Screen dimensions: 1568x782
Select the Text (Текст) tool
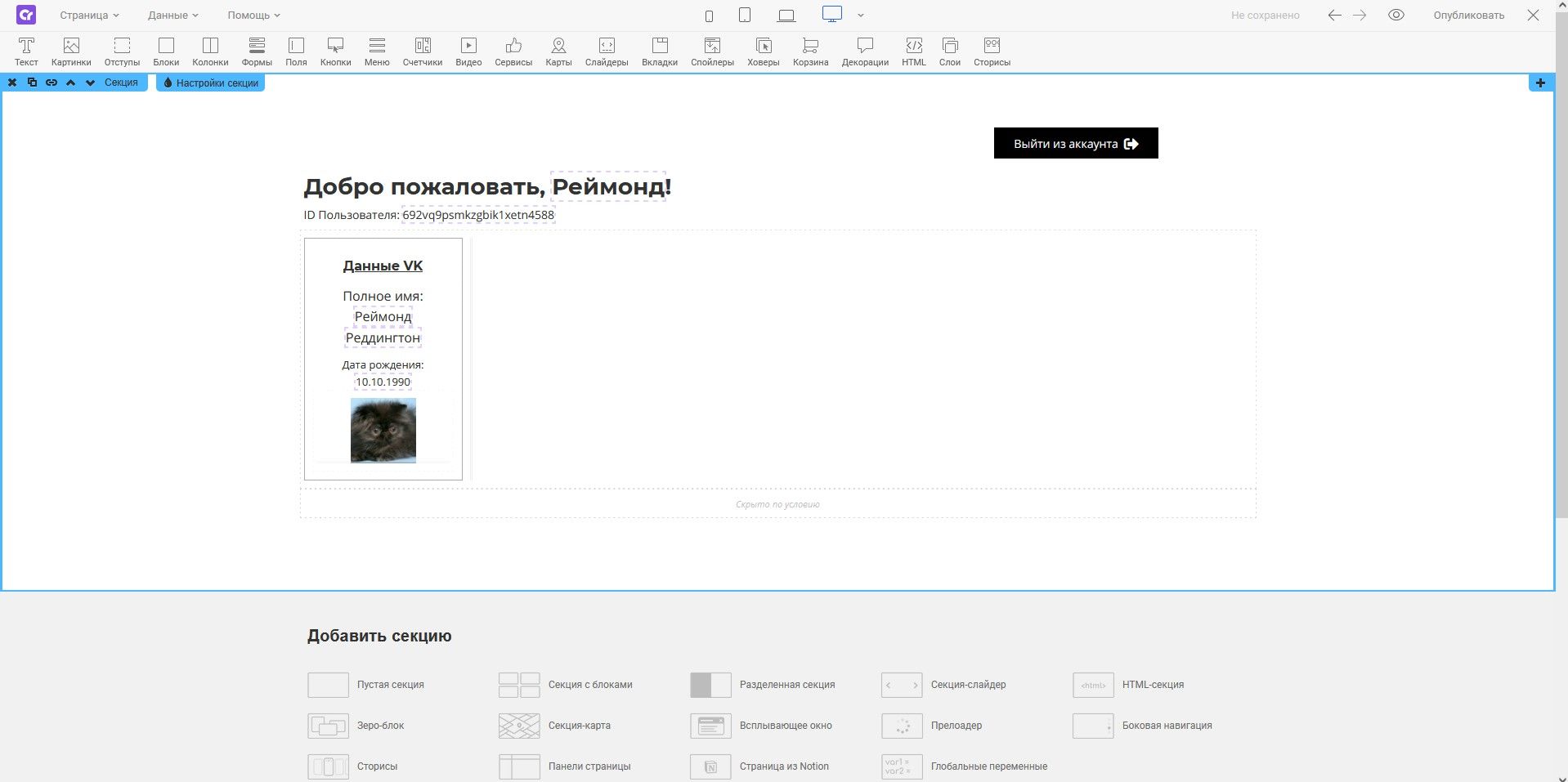point(26,51)
